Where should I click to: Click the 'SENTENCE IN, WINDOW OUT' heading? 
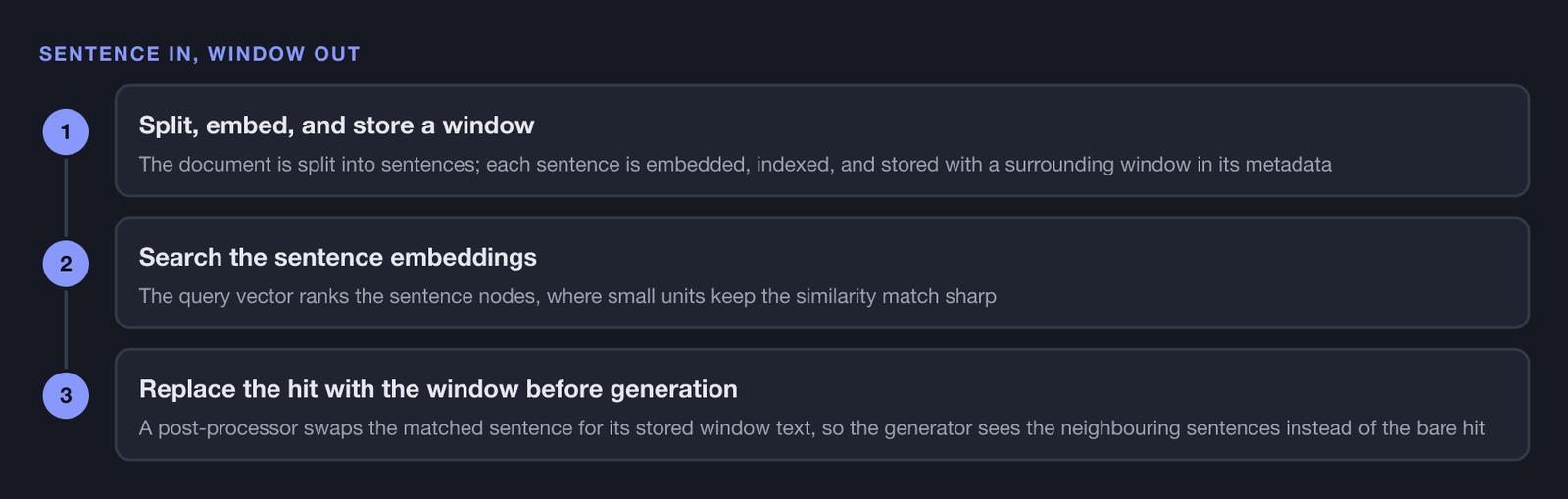pos(200,54)
